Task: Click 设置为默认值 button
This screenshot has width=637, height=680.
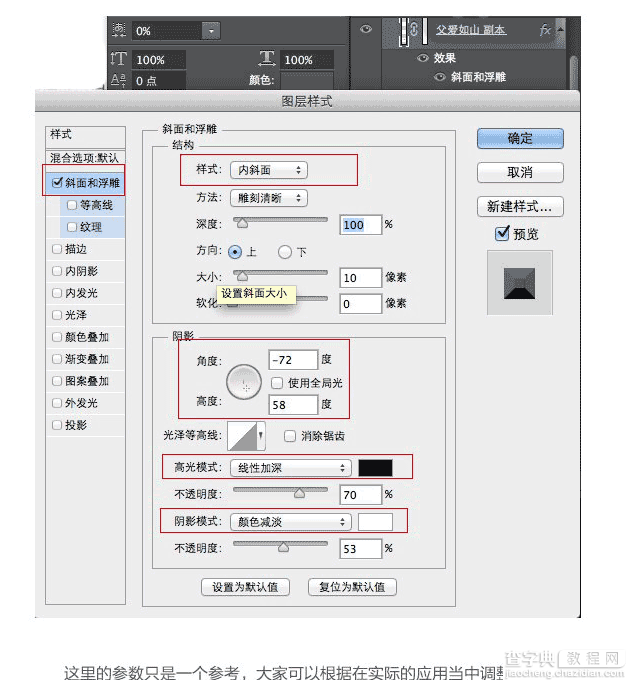Action: [245, 587]
